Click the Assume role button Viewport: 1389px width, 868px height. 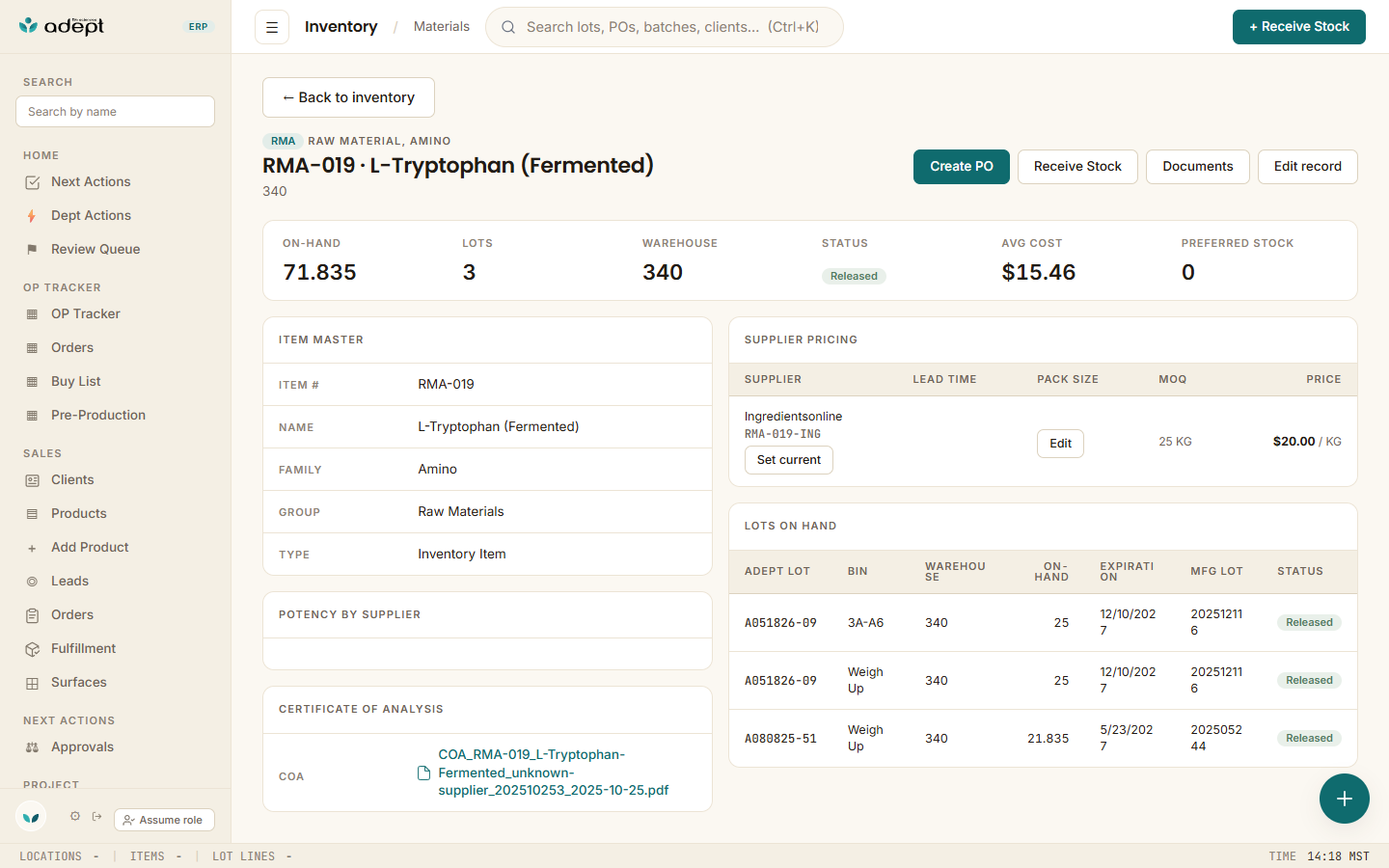click(164, 820)
